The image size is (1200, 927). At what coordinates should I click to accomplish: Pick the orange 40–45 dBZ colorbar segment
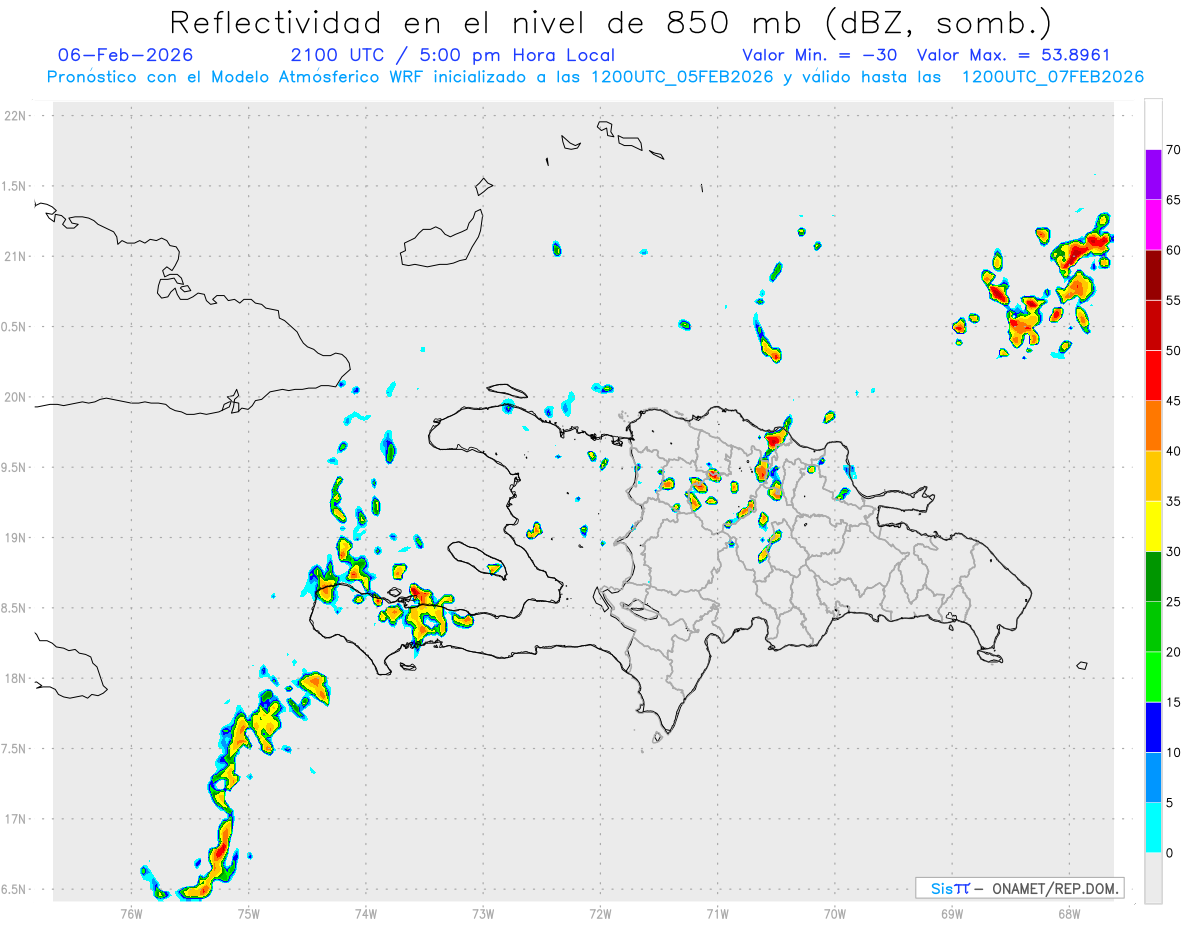(x=1154, y=426)
